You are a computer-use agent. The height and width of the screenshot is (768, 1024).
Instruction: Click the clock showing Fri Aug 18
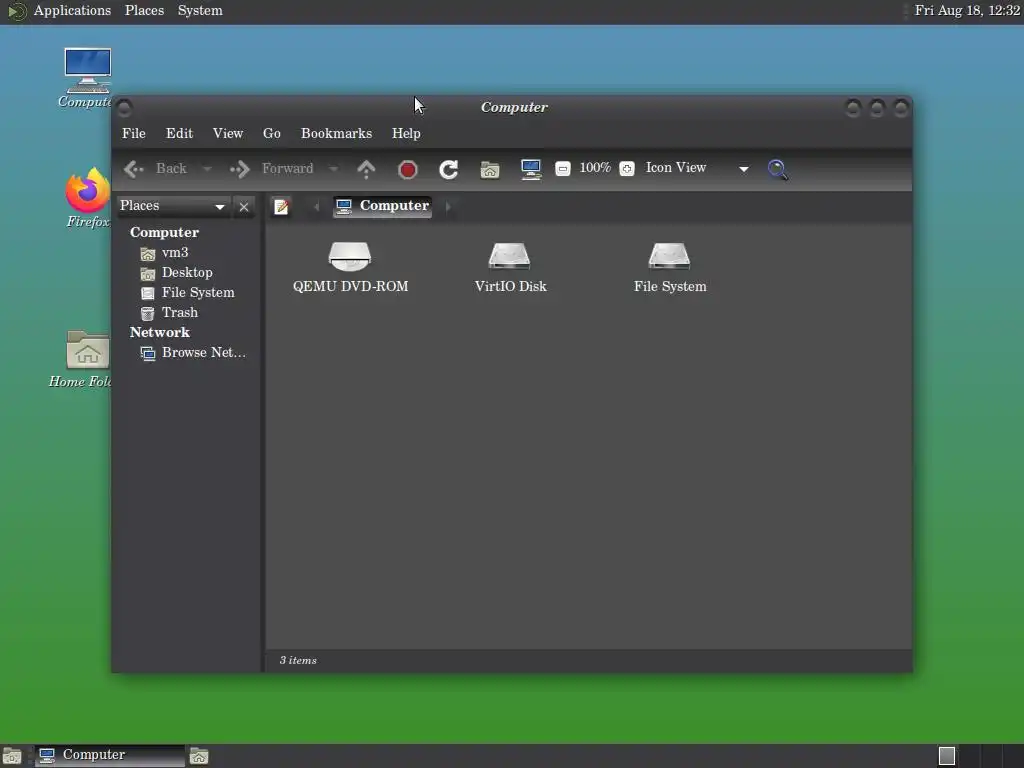tap(967, 10)
